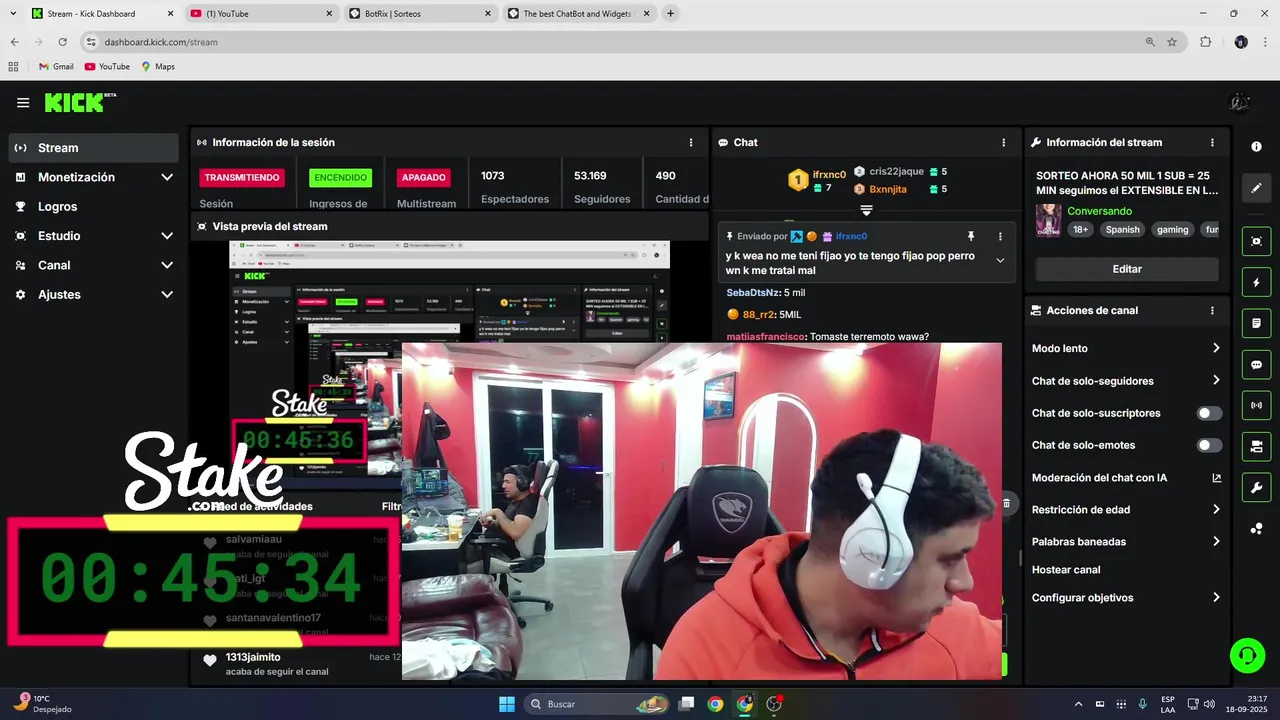Reload the page
Screen dimensions: 1280x720
62,42
